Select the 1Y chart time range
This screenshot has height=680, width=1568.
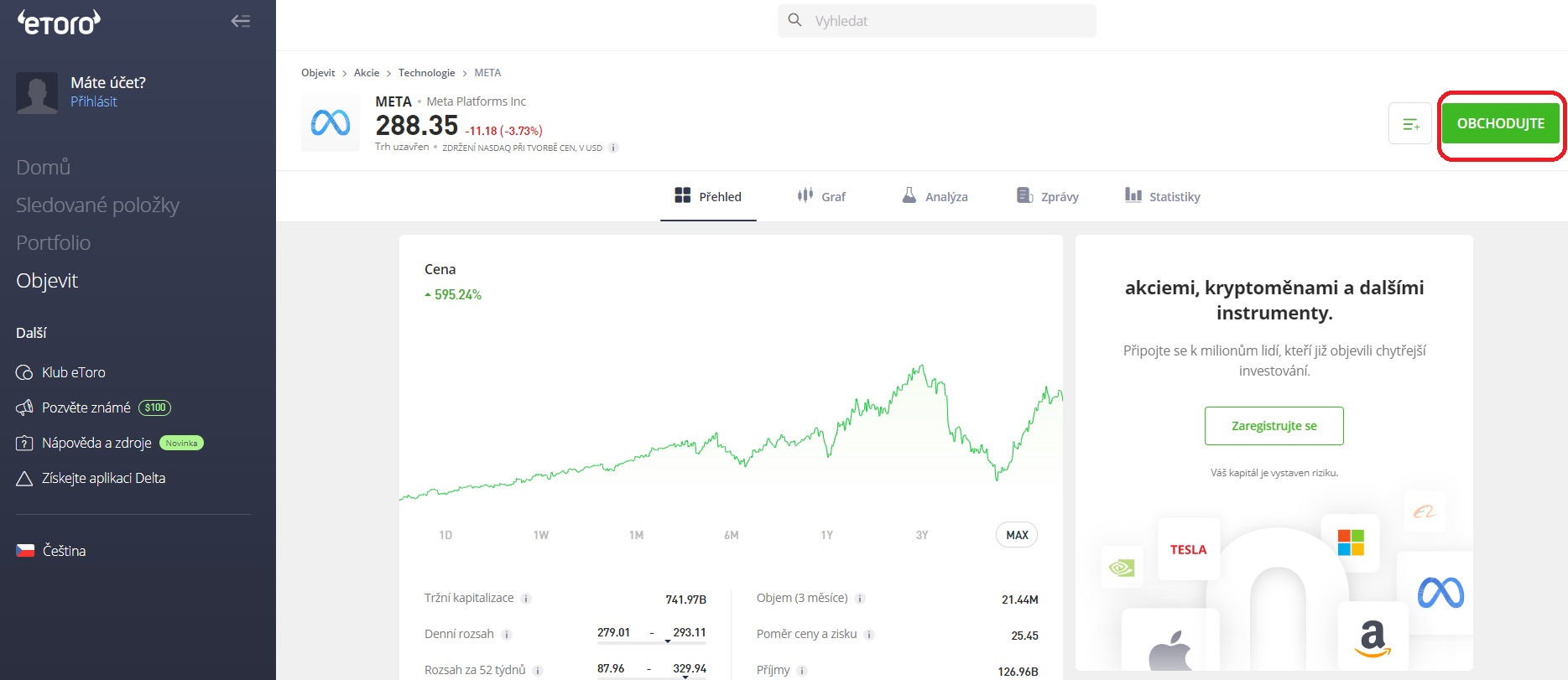tap(826, 535)
